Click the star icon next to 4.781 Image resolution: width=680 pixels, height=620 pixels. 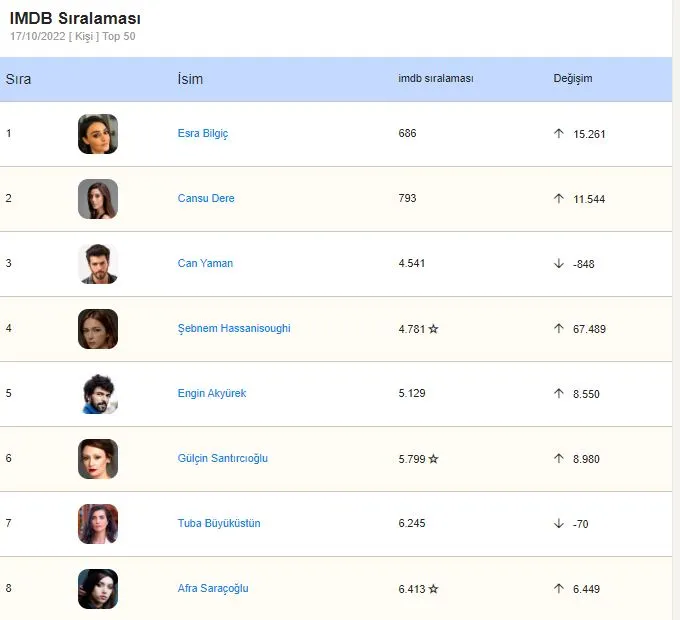(433, 329)
